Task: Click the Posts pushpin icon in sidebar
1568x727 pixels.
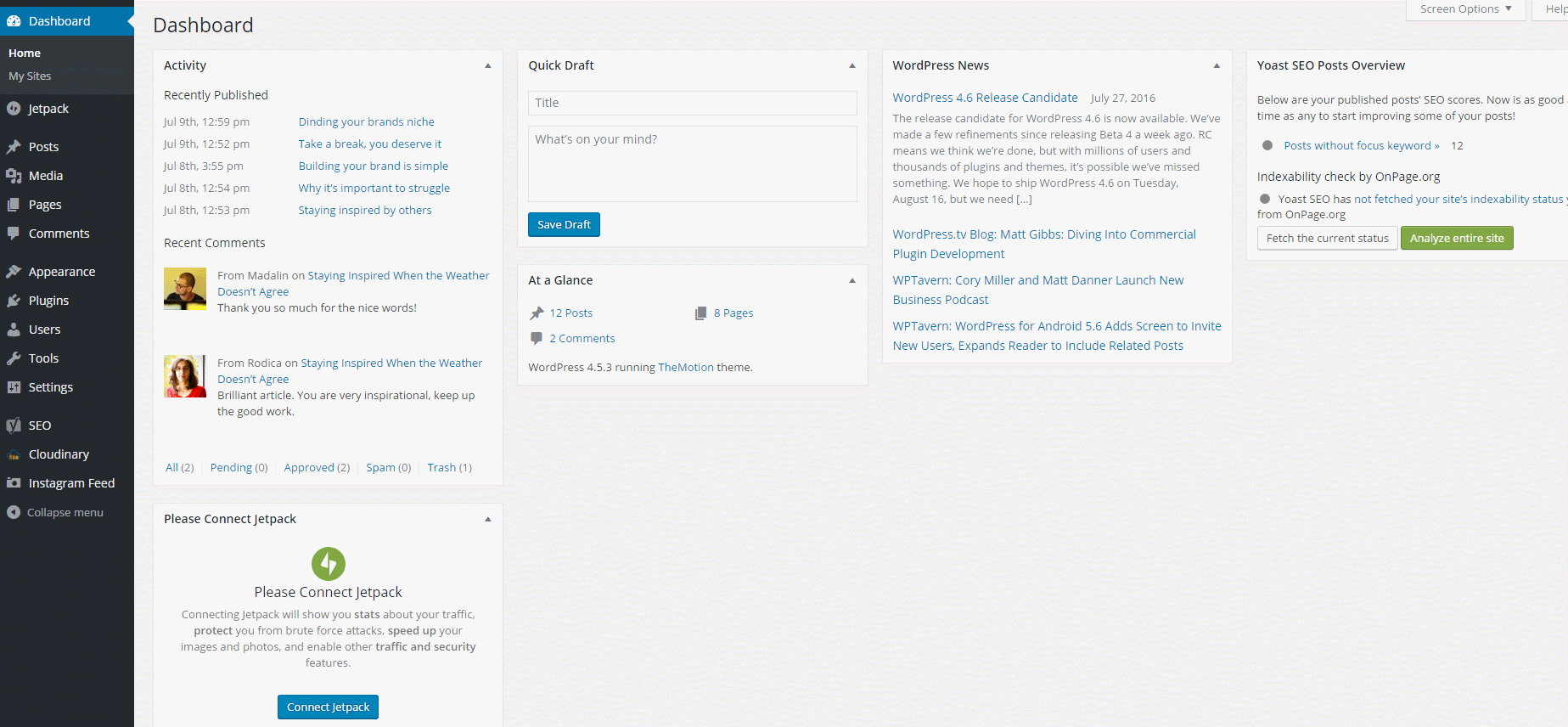Action: click(x=14, y=147)
